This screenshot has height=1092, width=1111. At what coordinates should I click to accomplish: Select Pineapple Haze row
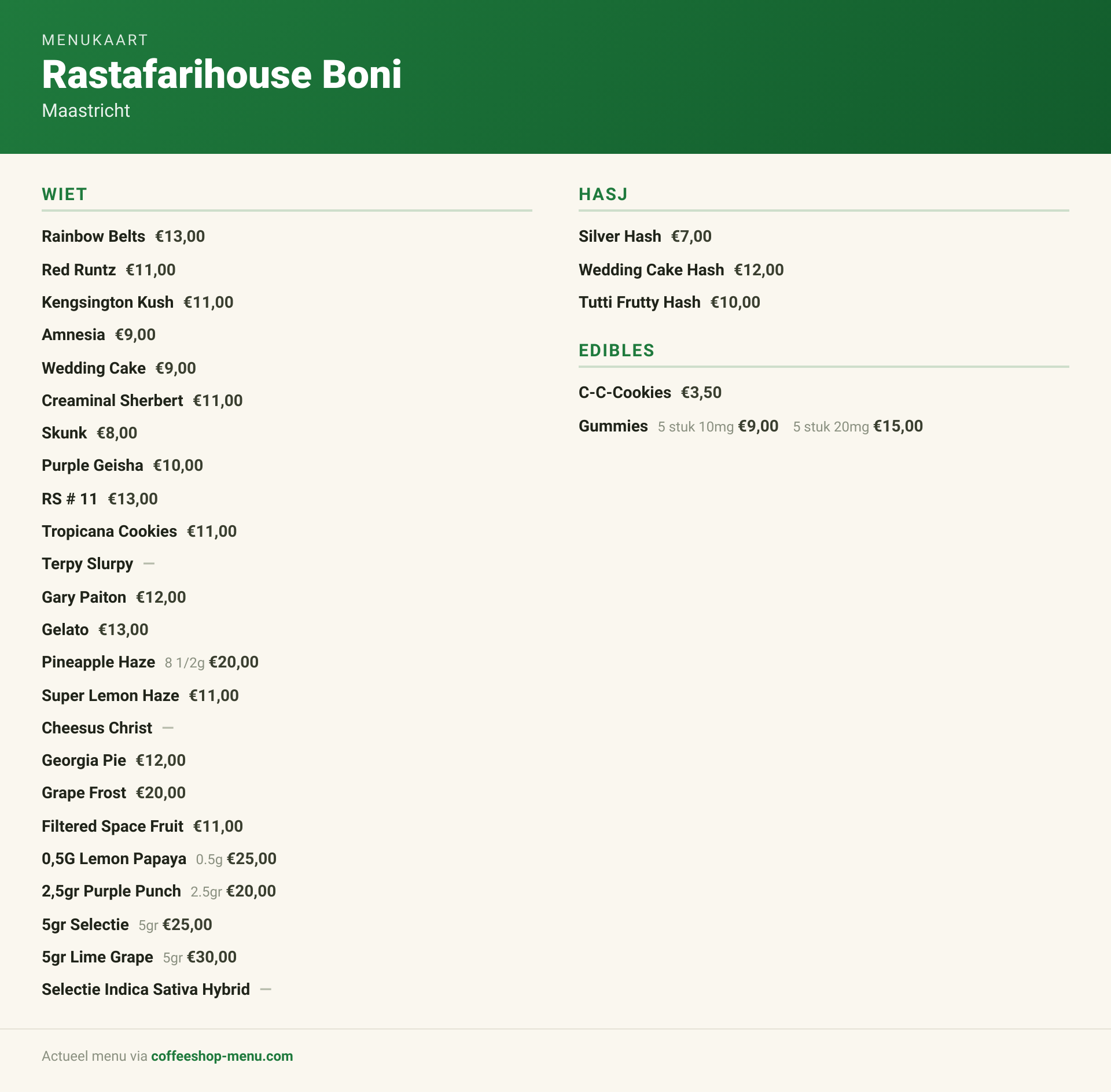[150, 662]
